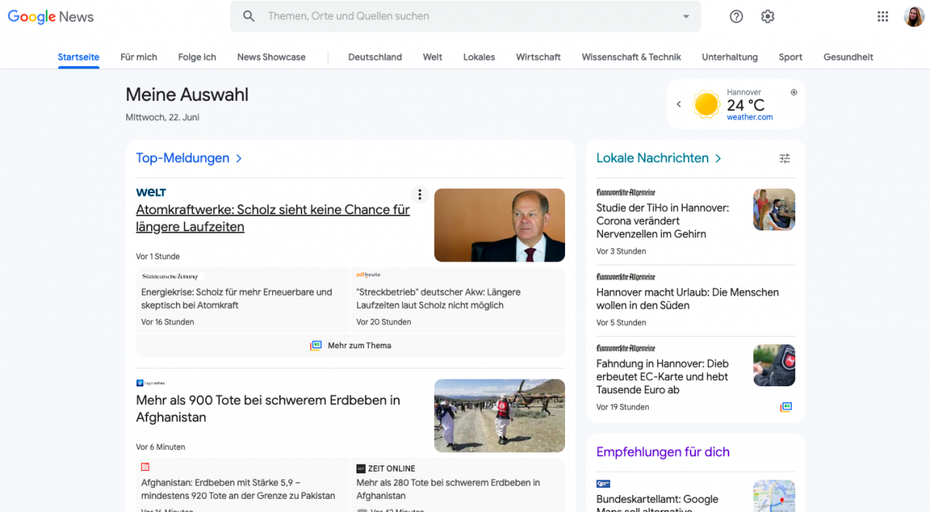Open the WELT source logo

[151, 192]
